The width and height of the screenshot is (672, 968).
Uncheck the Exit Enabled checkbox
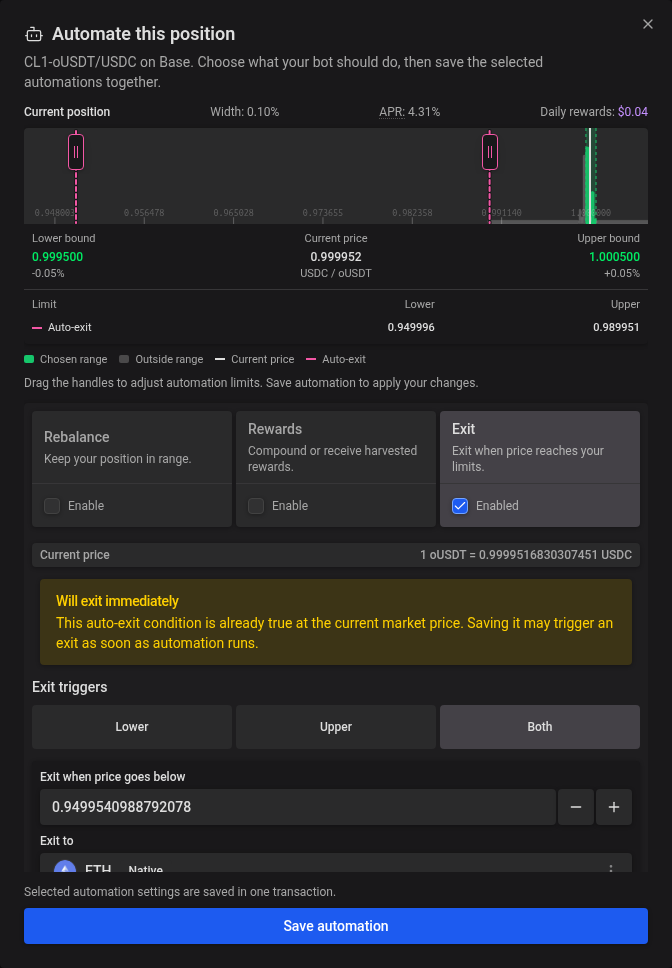[x=460, y=506]
